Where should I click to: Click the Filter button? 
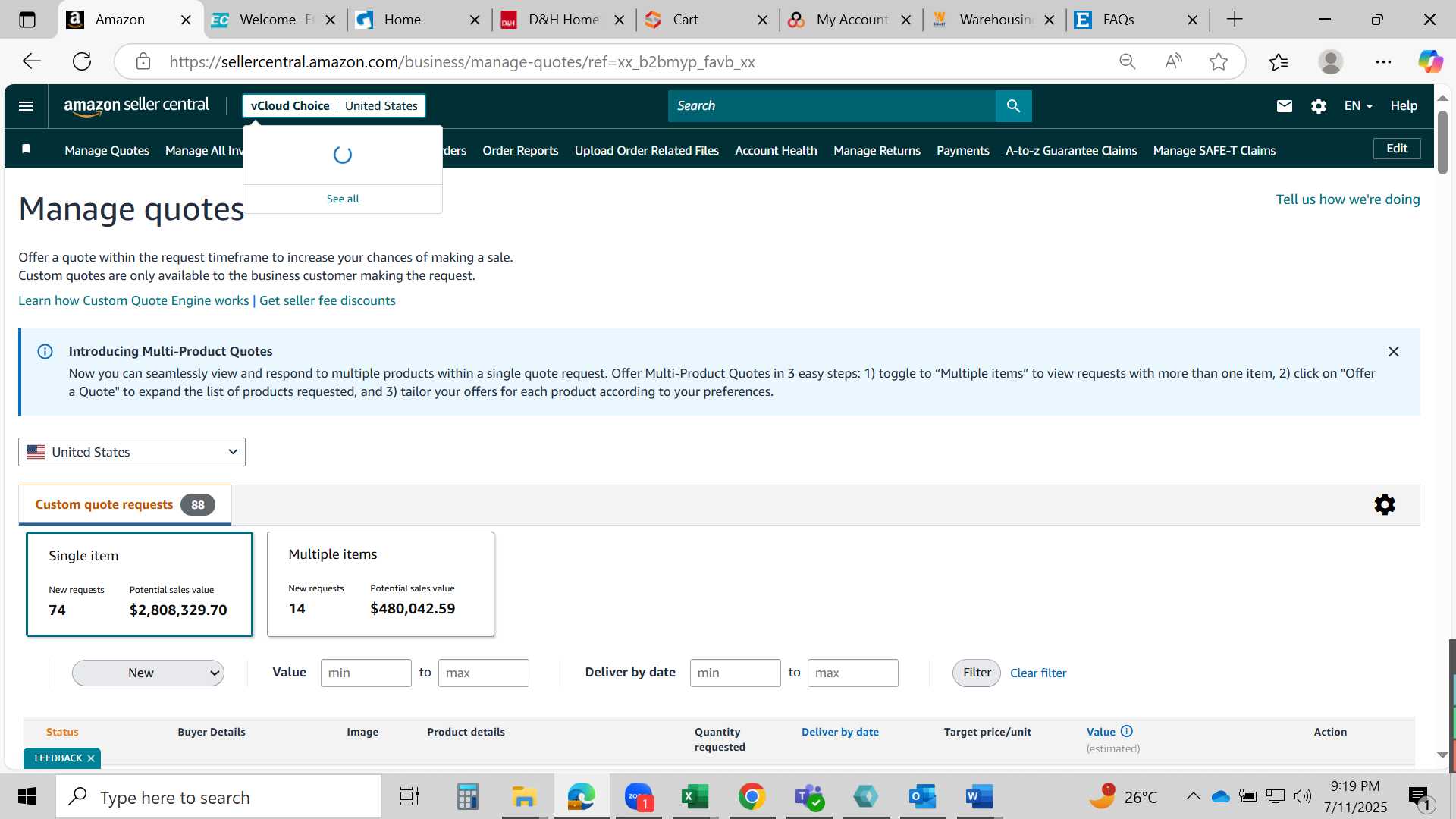point(977,673)
